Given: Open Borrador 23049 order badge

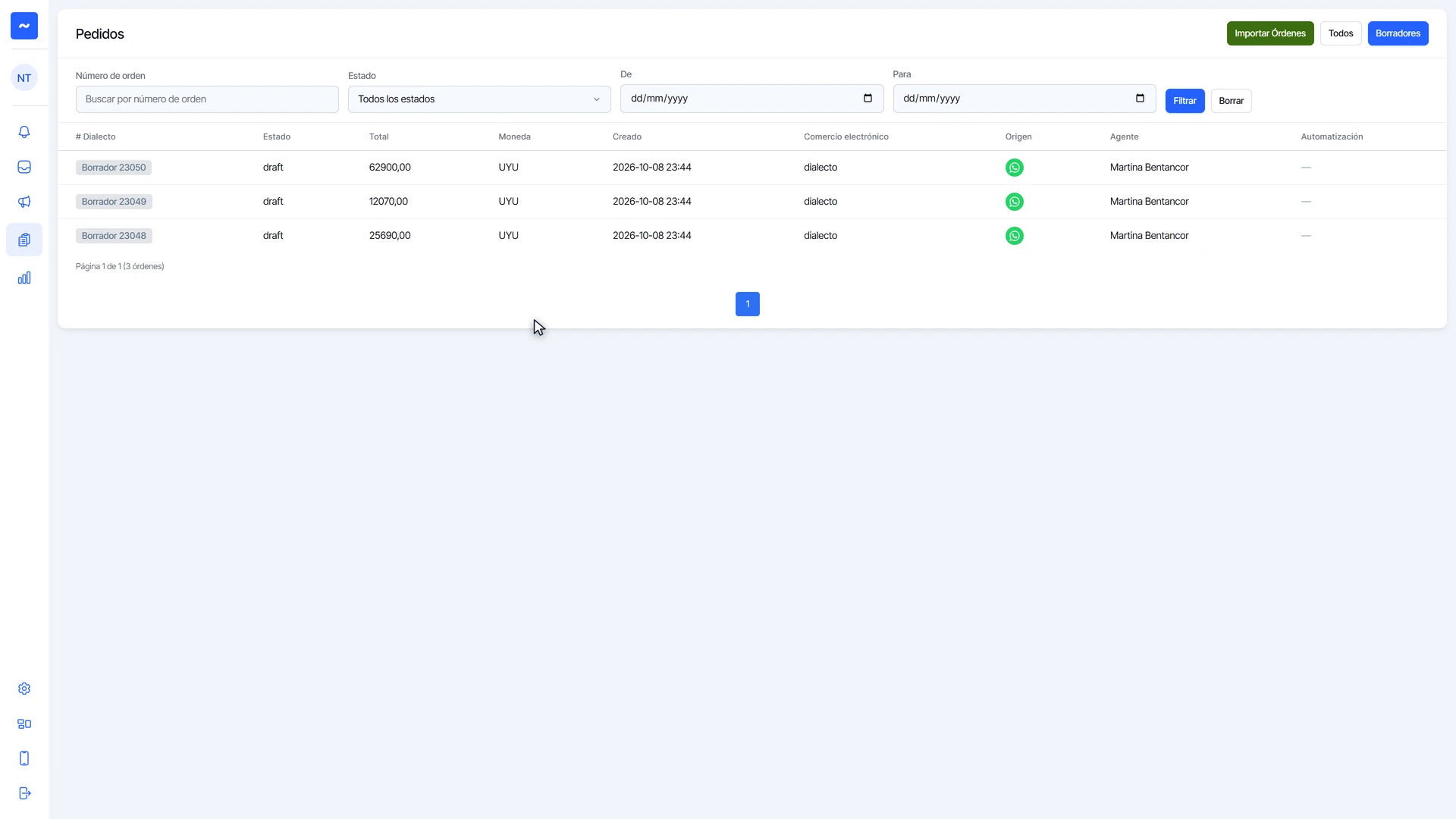Looking at the screenshot, I should click(x=114, y=202).
